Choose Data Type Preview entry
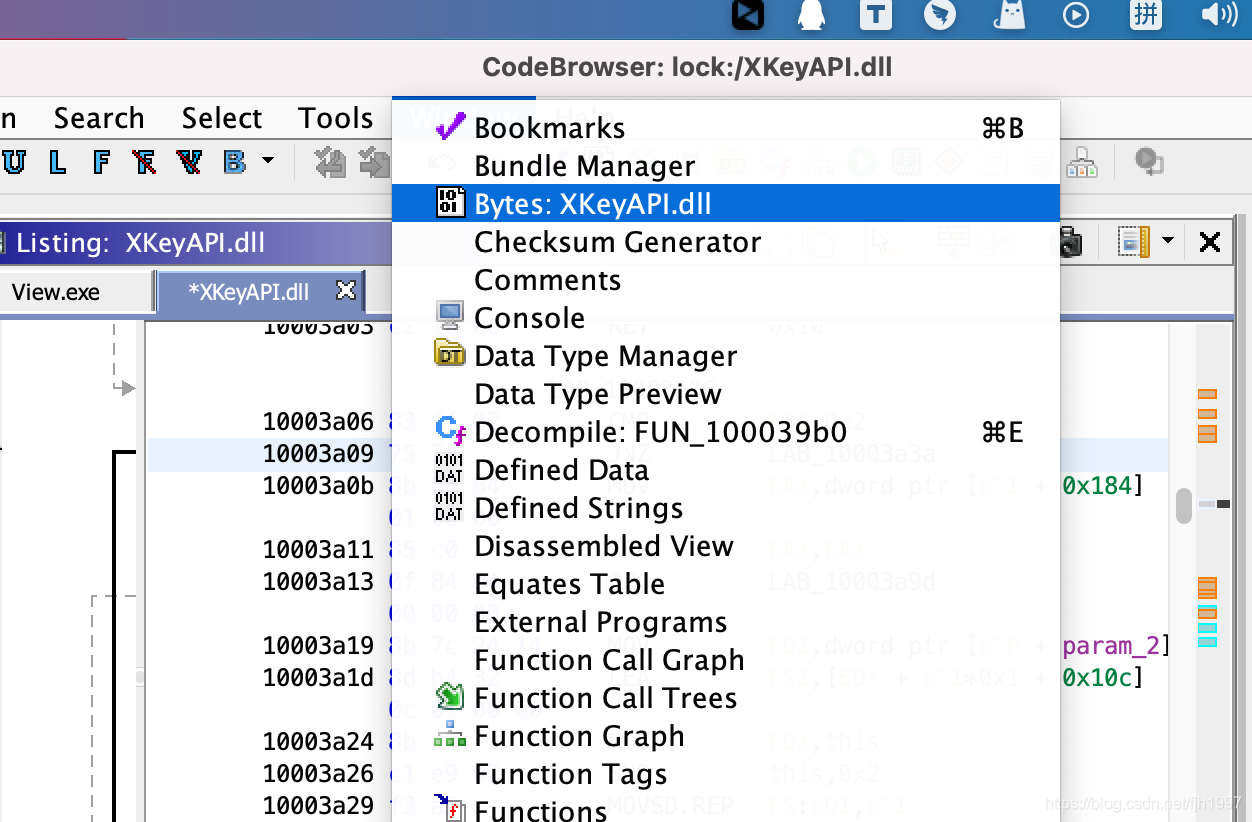The width and height of the screenshot is (1252, 822). click(x=725, y=394)
